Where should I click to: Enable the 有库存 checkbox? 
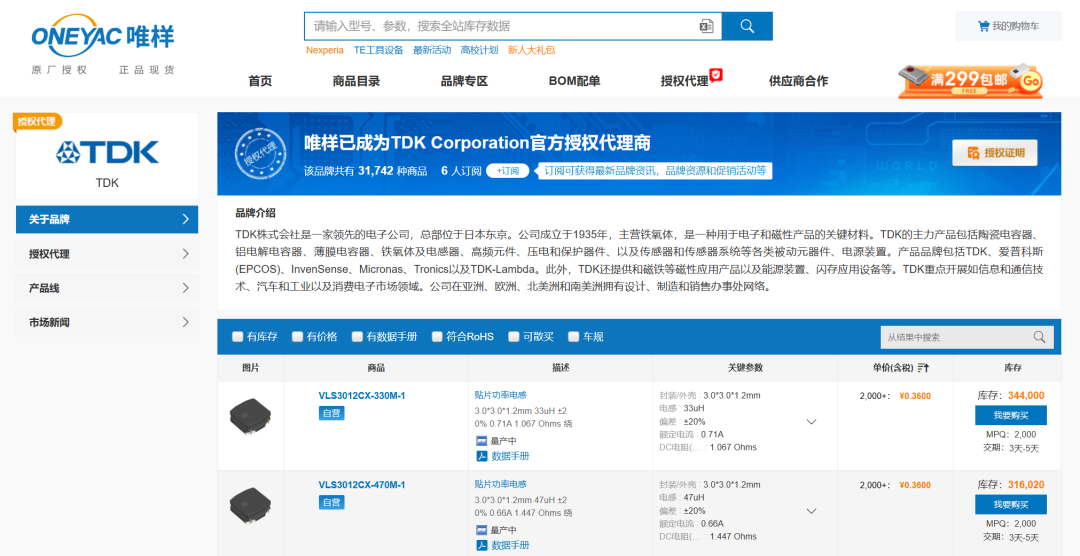238,337
